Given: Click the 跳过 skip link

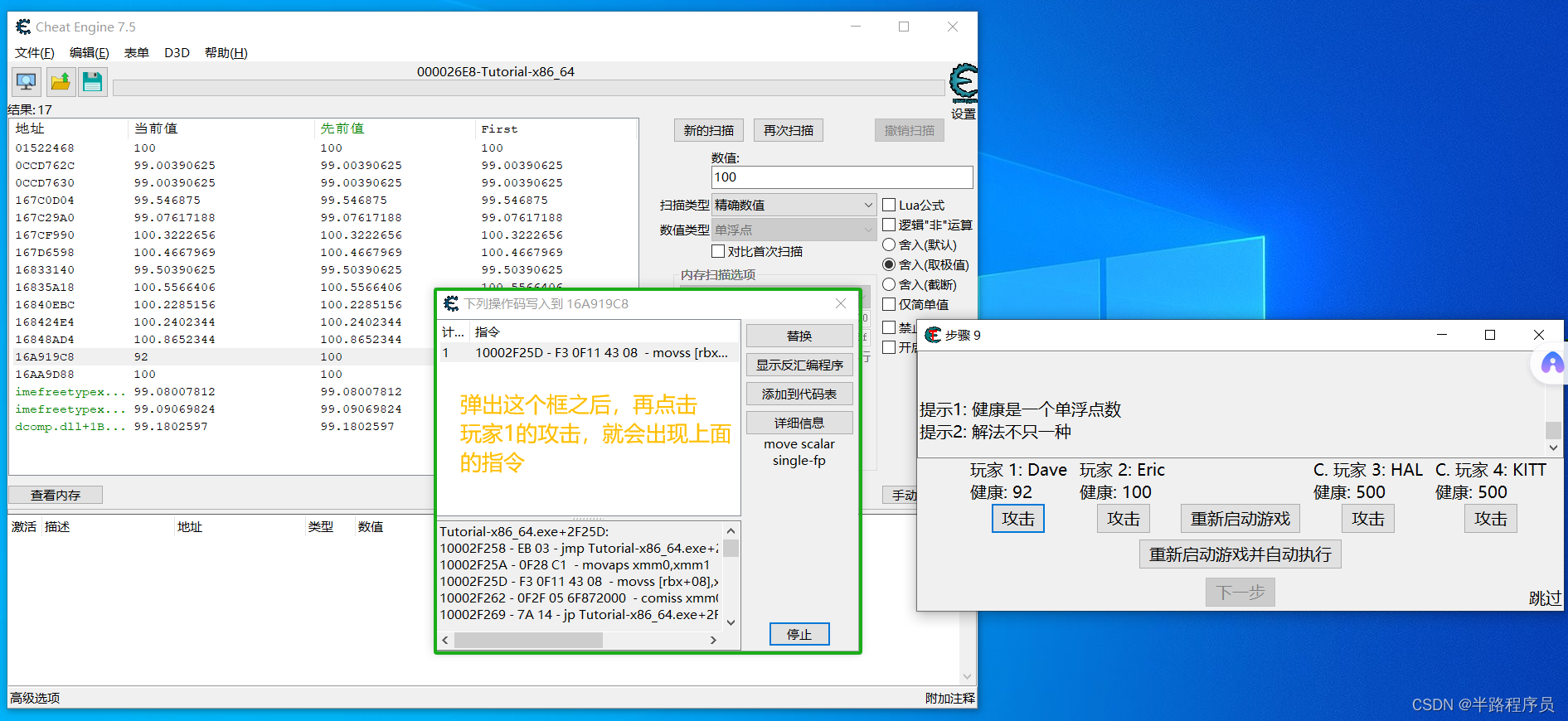Looking at the screenshot, I should pyautogui.click(x=1544, y=598).
